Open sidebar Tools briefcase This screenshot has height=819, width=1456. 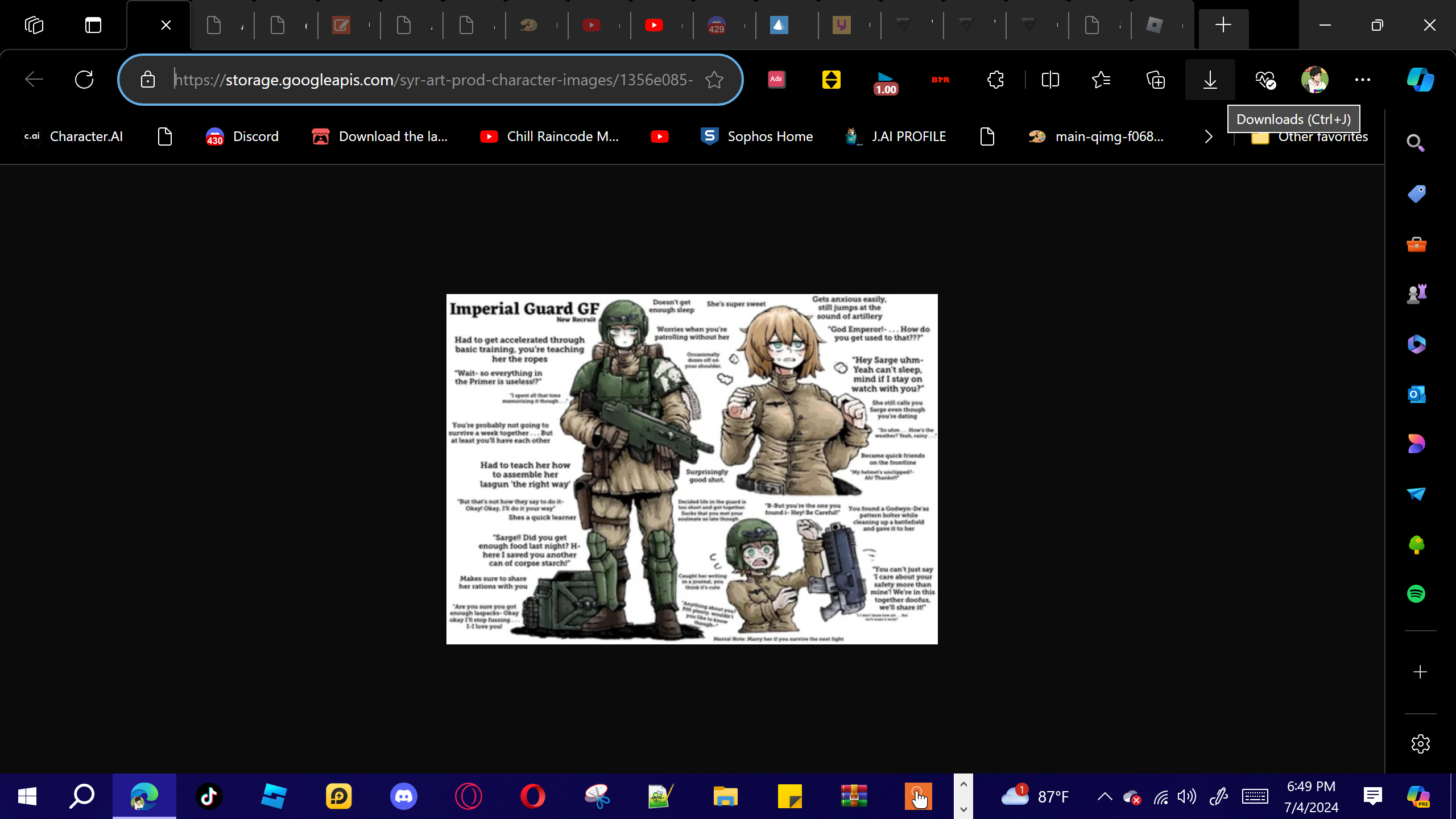(x=1416, y=245)
